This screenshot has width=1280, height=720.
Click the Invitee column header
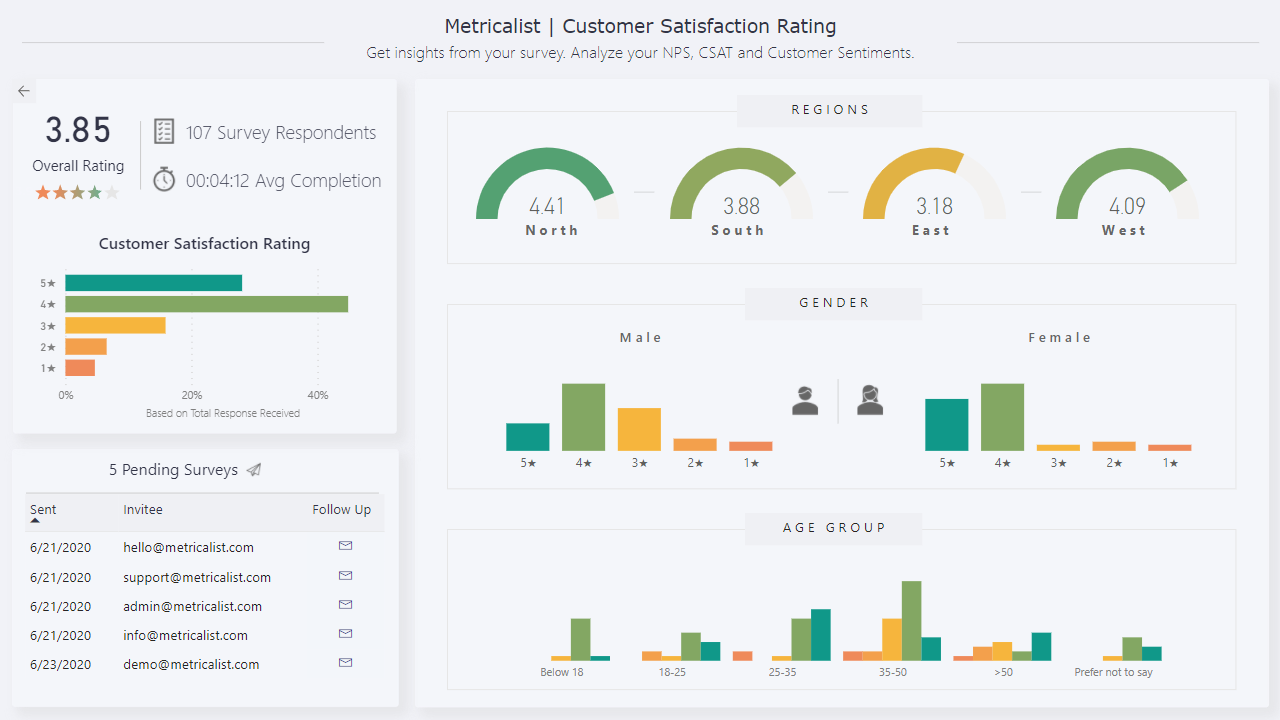(x=143, y=510)
